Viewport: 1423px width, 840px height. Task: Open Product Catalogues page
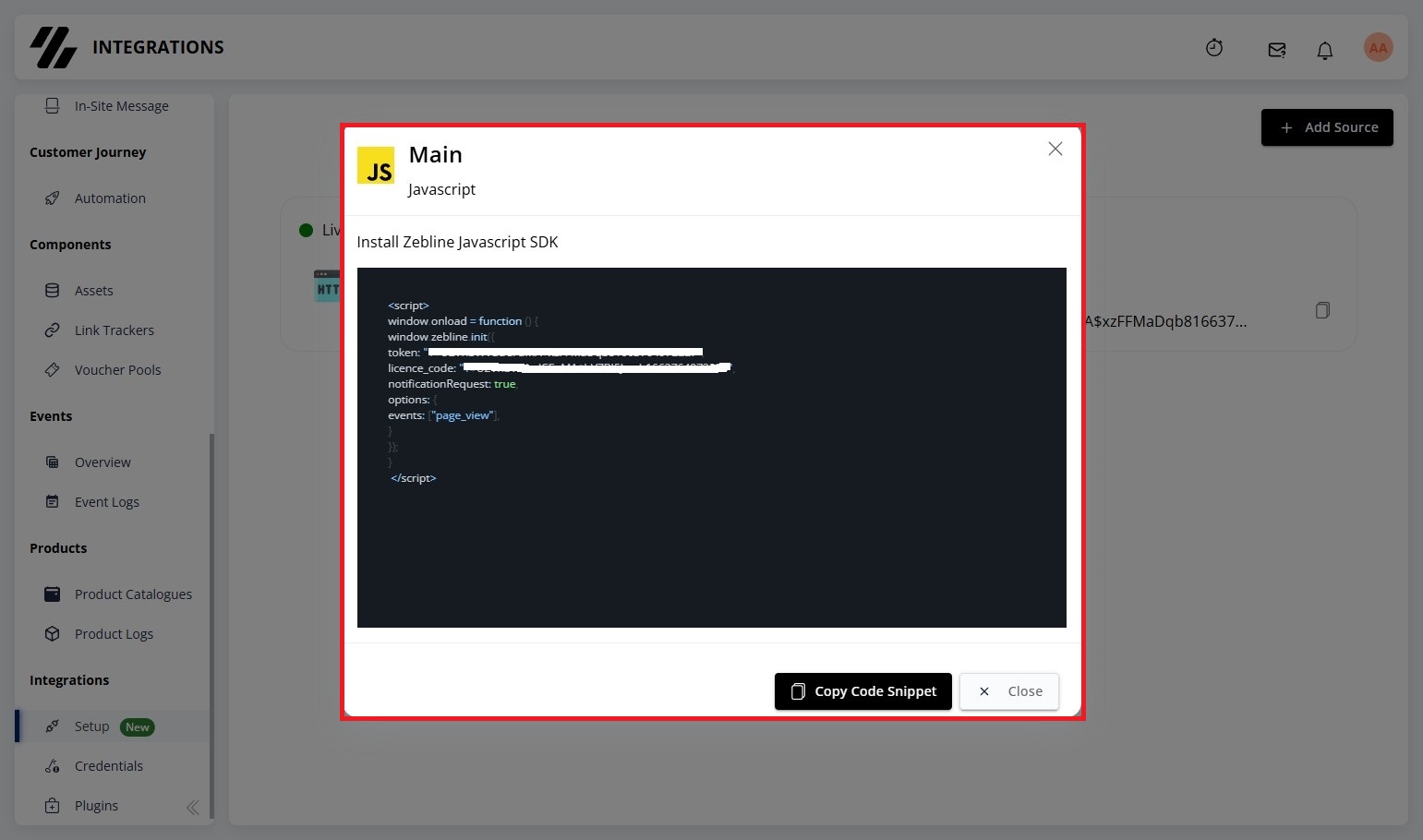coord(134,594)
